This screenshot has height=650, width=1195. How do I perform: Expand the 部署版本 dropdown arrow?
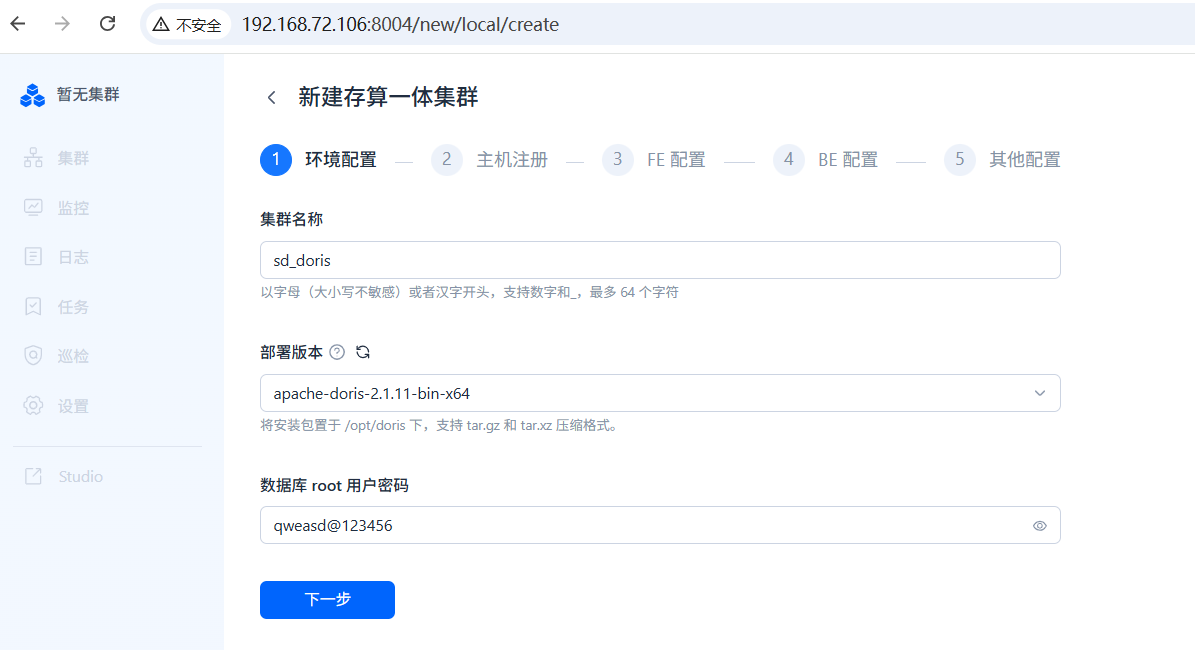click(x=1040, y=393)
